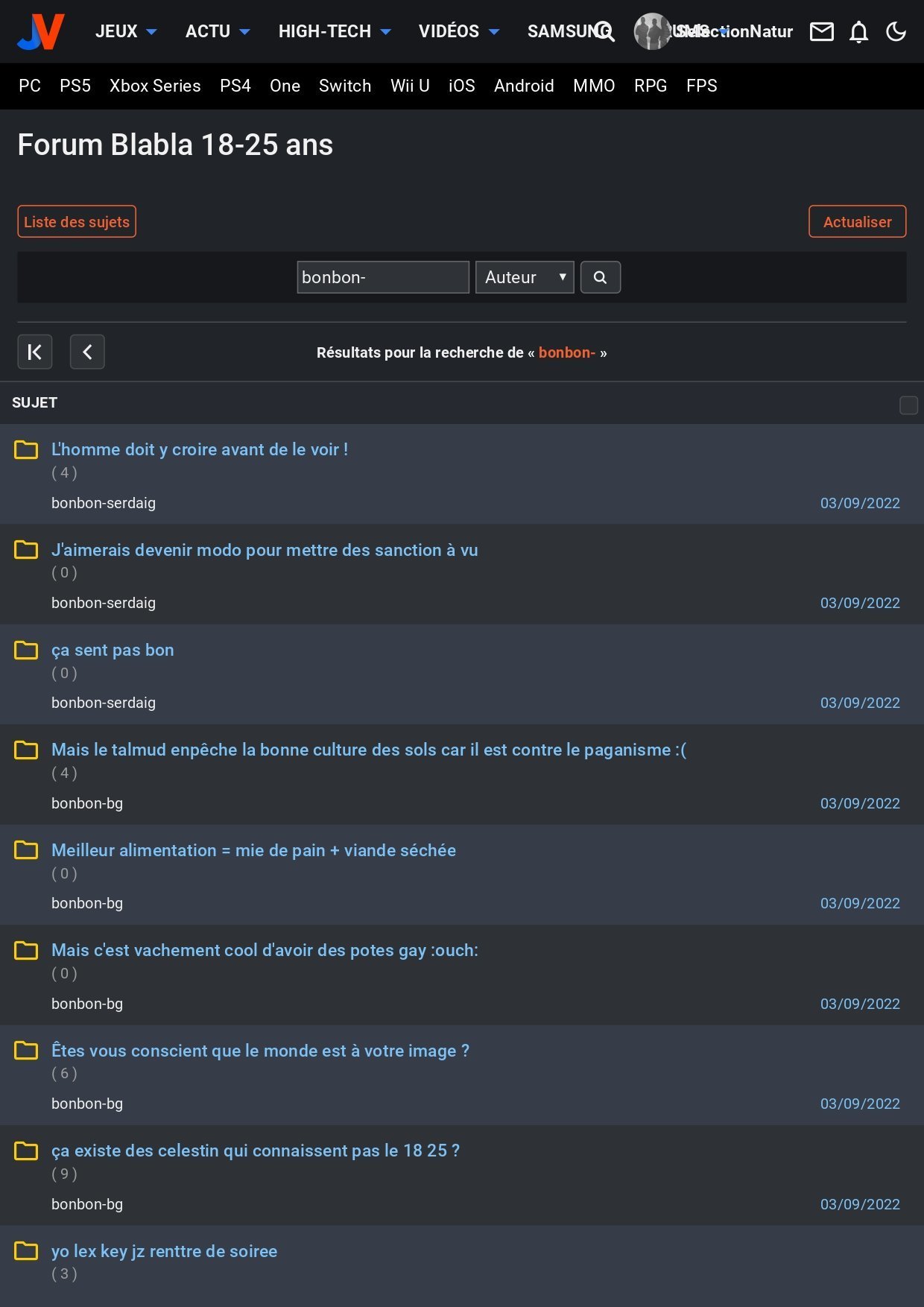Screen dimensions: 924x1307
Task: Submit search with magnifier button
Action: point(600,277)
